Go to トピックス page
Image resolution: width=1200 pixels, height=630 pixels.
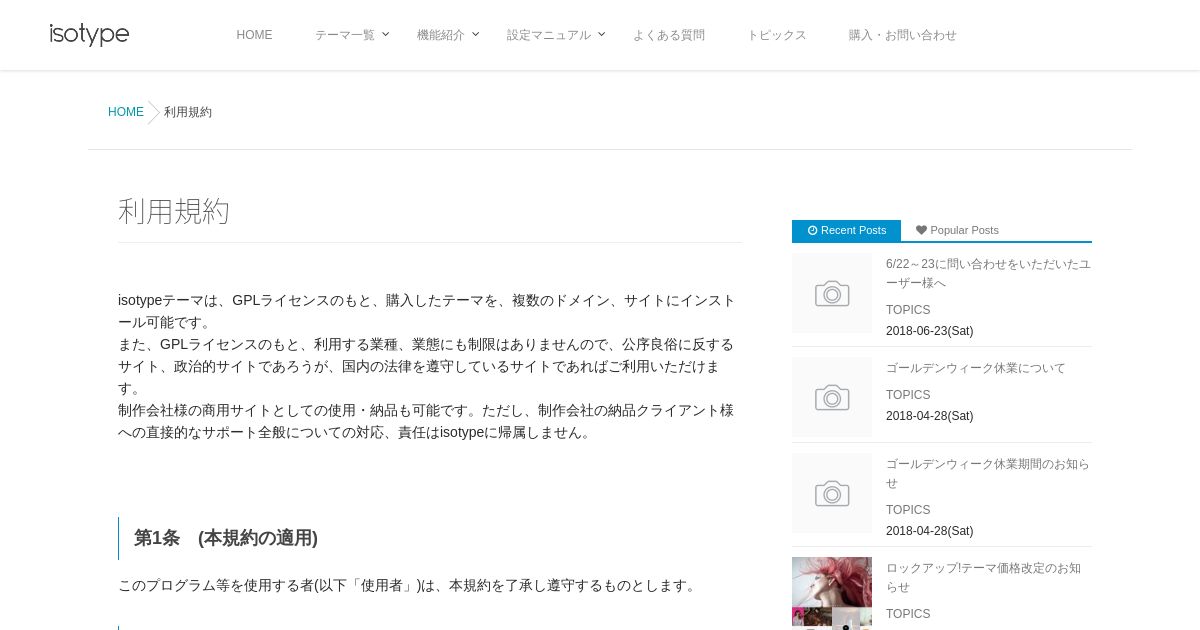pos(777,35)
